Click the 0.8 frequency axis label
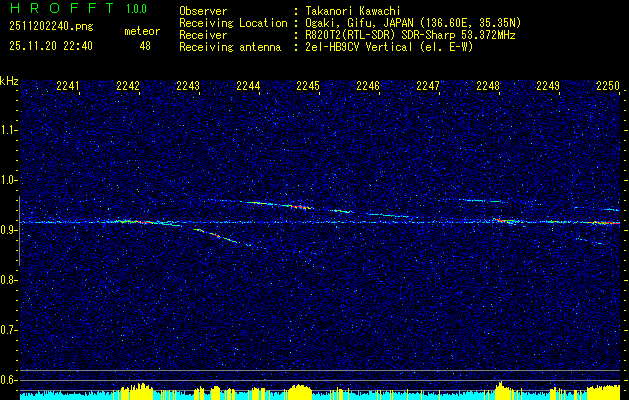The height and width of the screenshot is (400, 629). coord(8,280)
